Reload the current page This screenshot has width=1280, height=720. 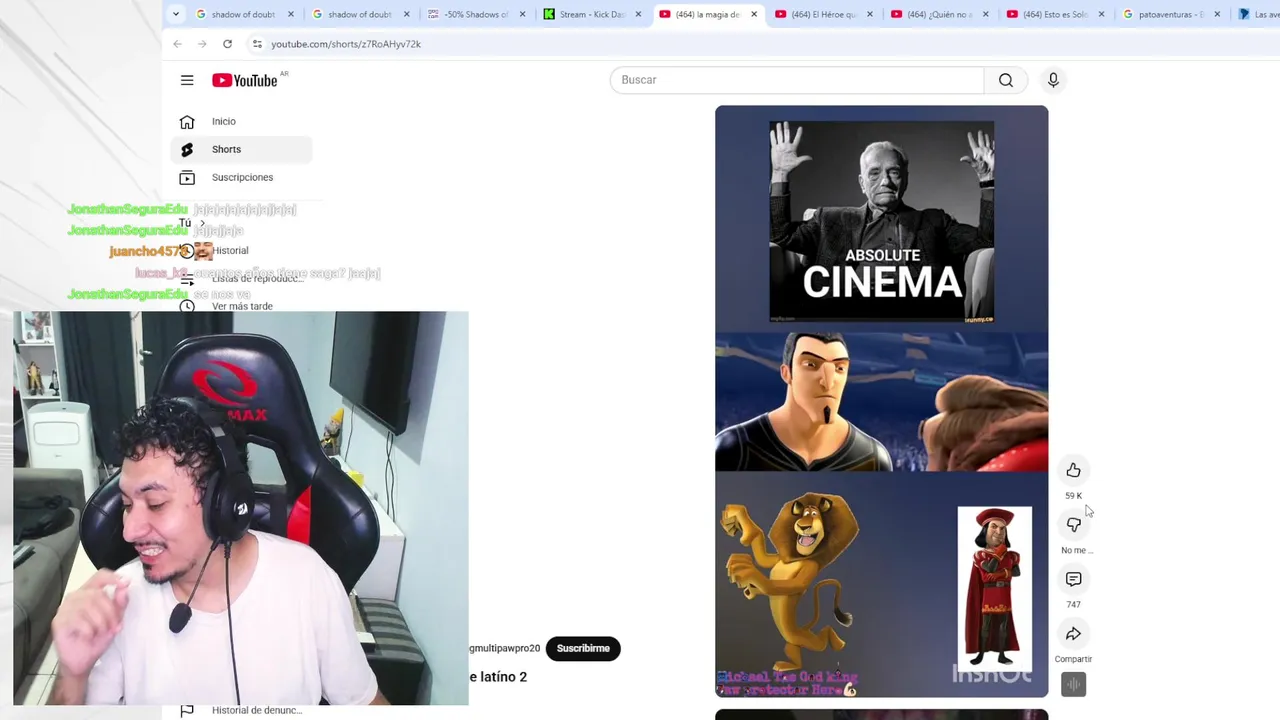pyautogui.click(x=227, y=44)
